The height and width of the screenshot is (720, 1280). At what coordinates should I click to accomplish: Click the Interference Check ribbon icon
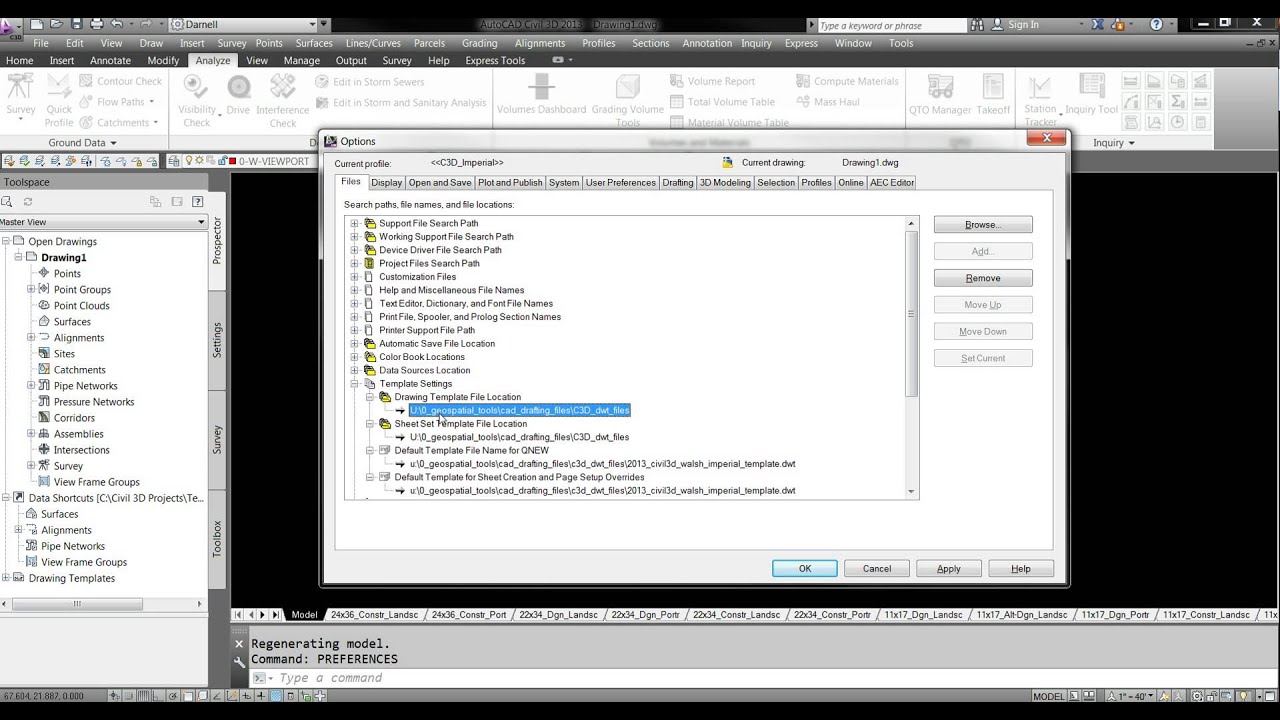[x=283, y=87]
